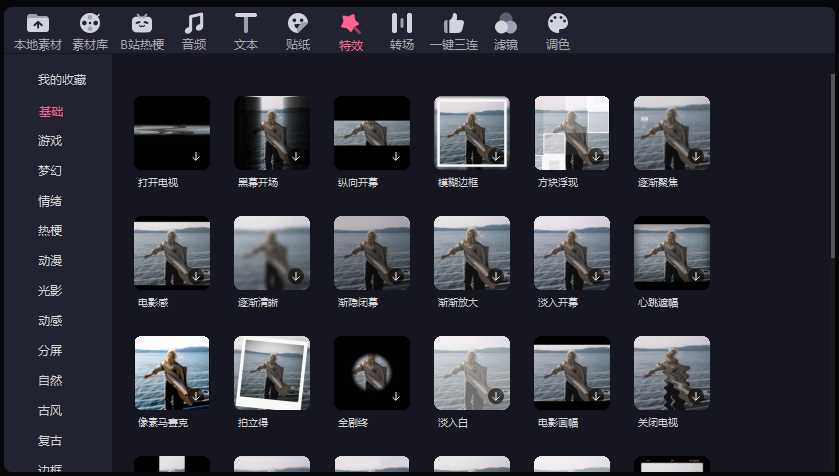Download the 逐渐清晰 effect
The height and width of the screenshot is (476, 839).
[296, 276]
